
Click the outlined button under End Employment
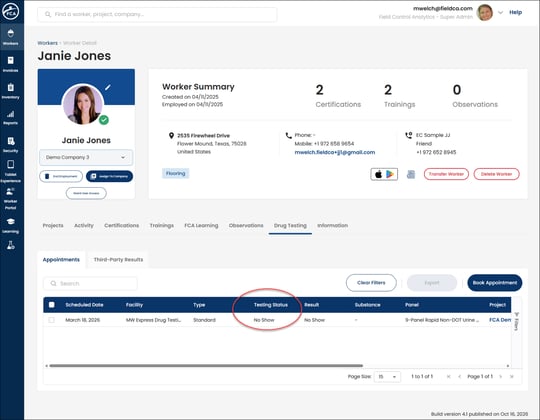click(x=86, y=193)
